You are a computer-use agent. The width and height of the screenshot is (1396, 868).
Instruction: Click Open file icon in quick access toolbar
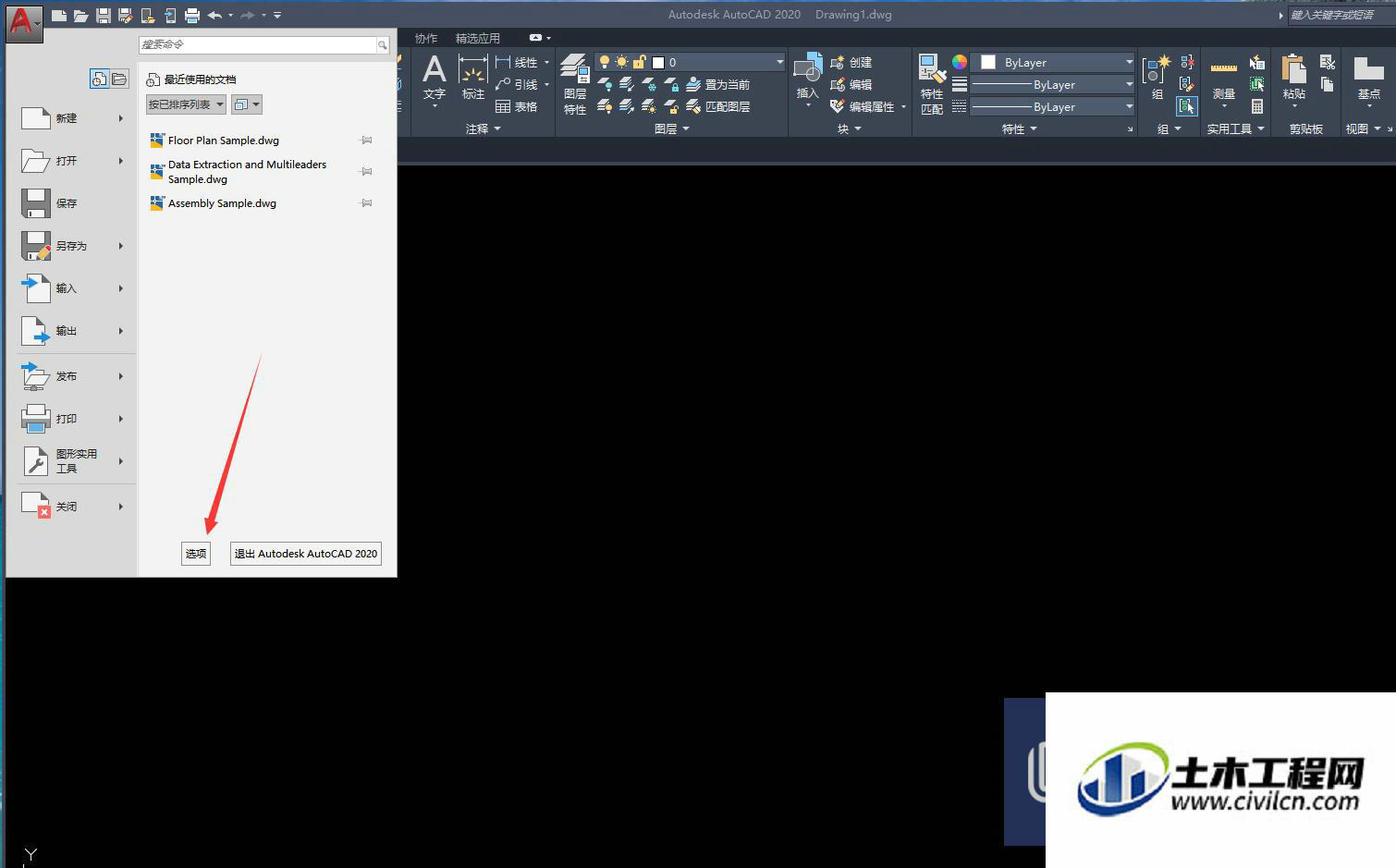(x=81, y=15)
